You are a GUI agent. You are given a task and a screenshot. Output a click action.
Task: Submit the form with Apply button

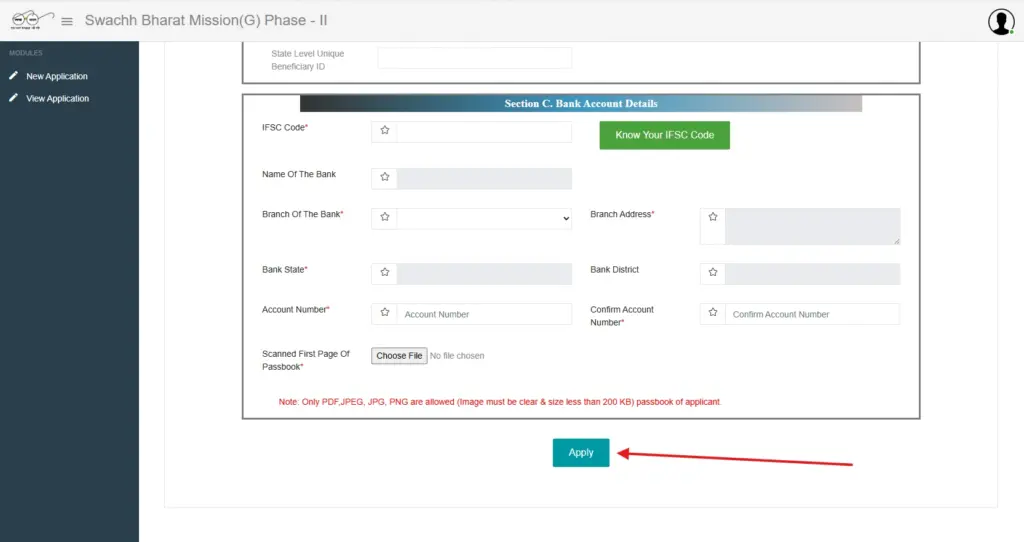581,453
